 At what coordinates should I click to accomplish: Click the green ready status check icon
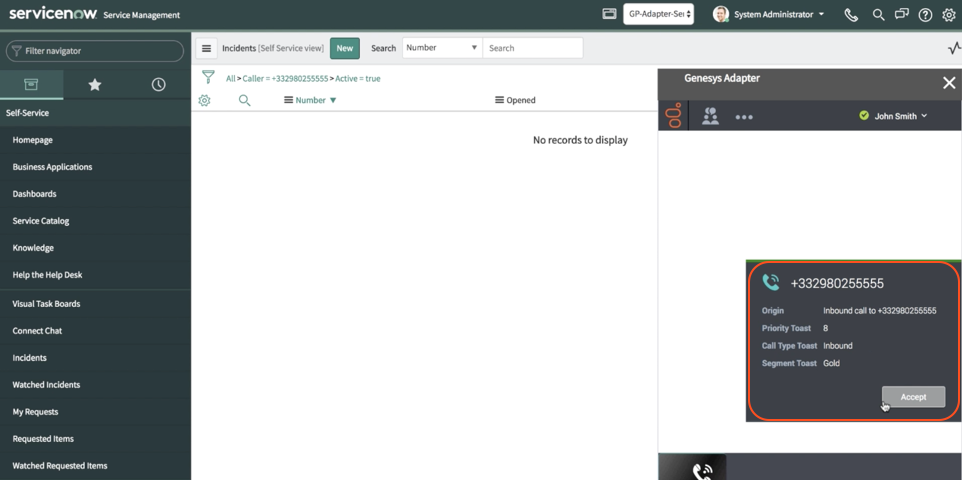point(864,115)
